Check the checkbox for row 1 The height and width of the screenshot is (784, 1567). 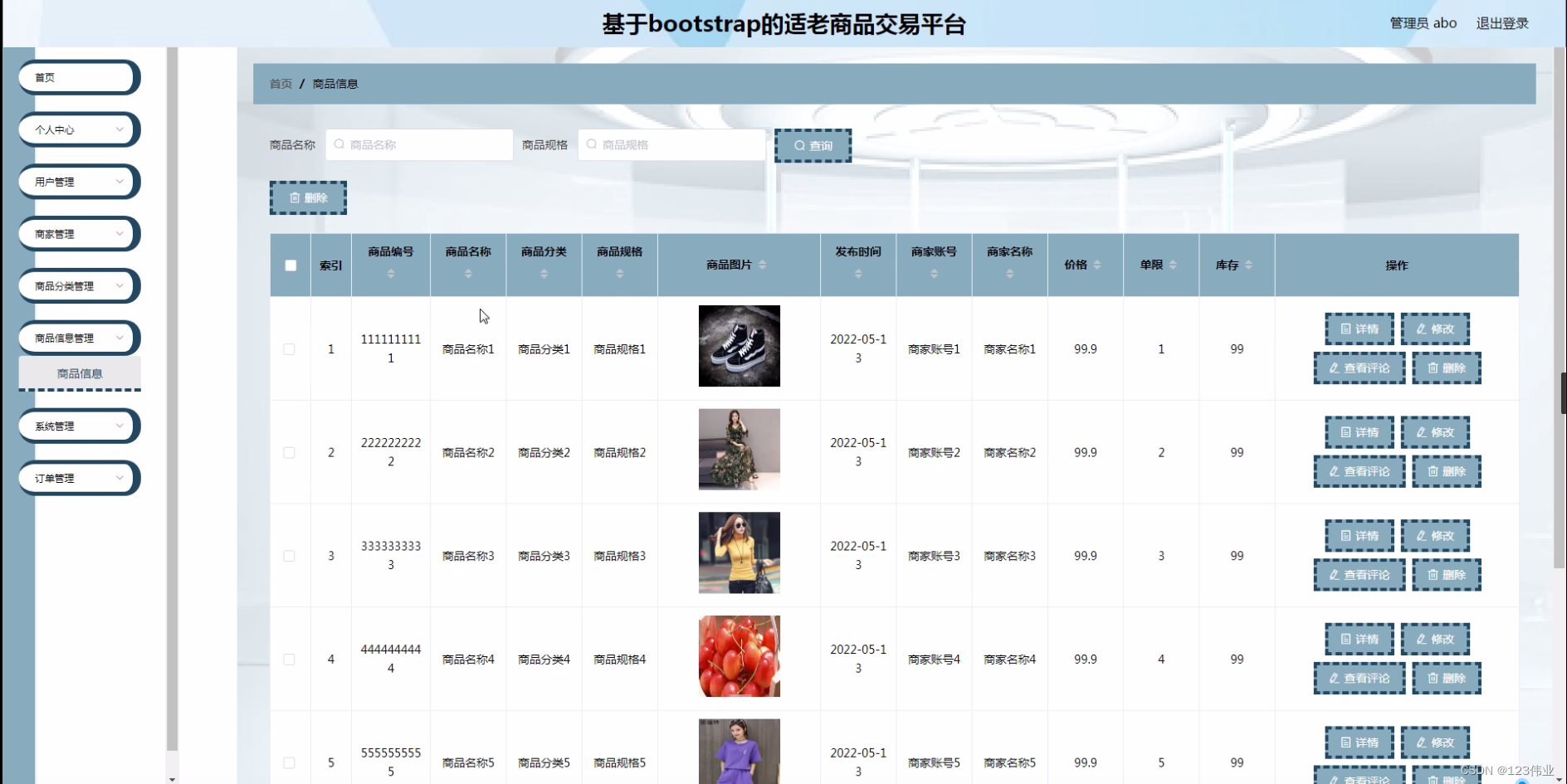coord(290,348)
